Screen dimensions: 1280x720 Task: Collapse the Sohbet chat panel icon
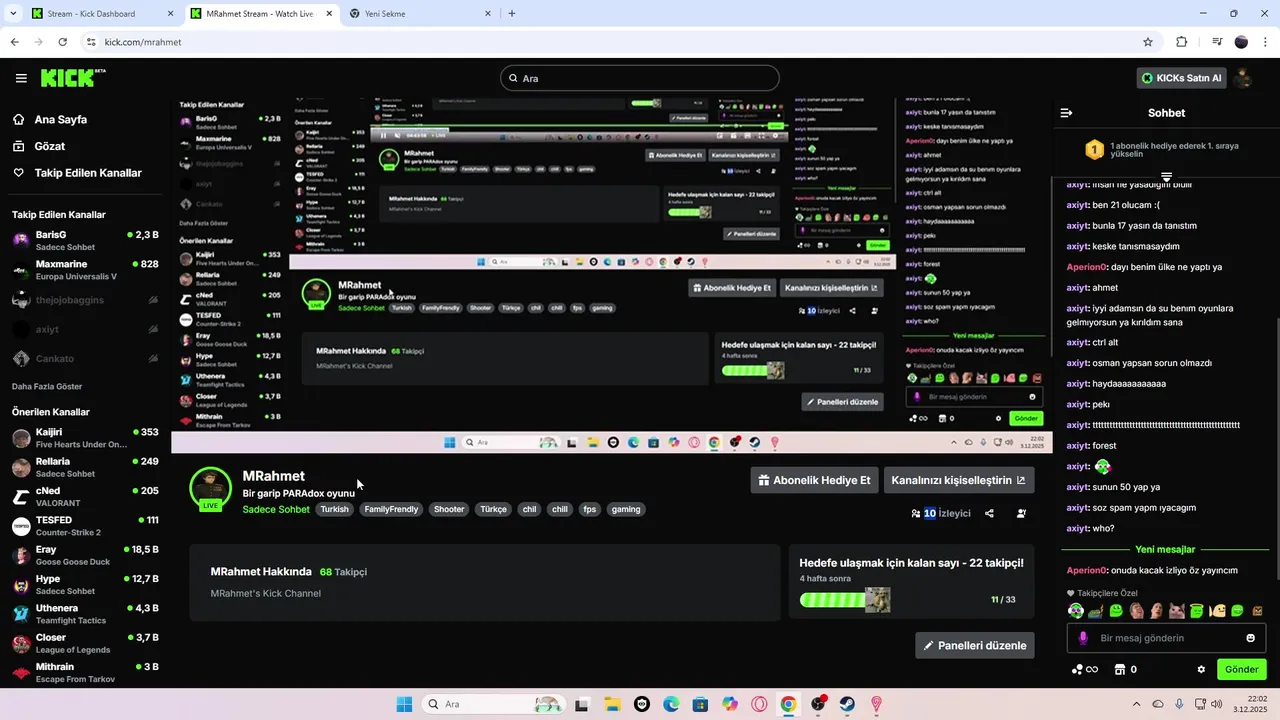pyautogui.click(x=1066, y=113)
